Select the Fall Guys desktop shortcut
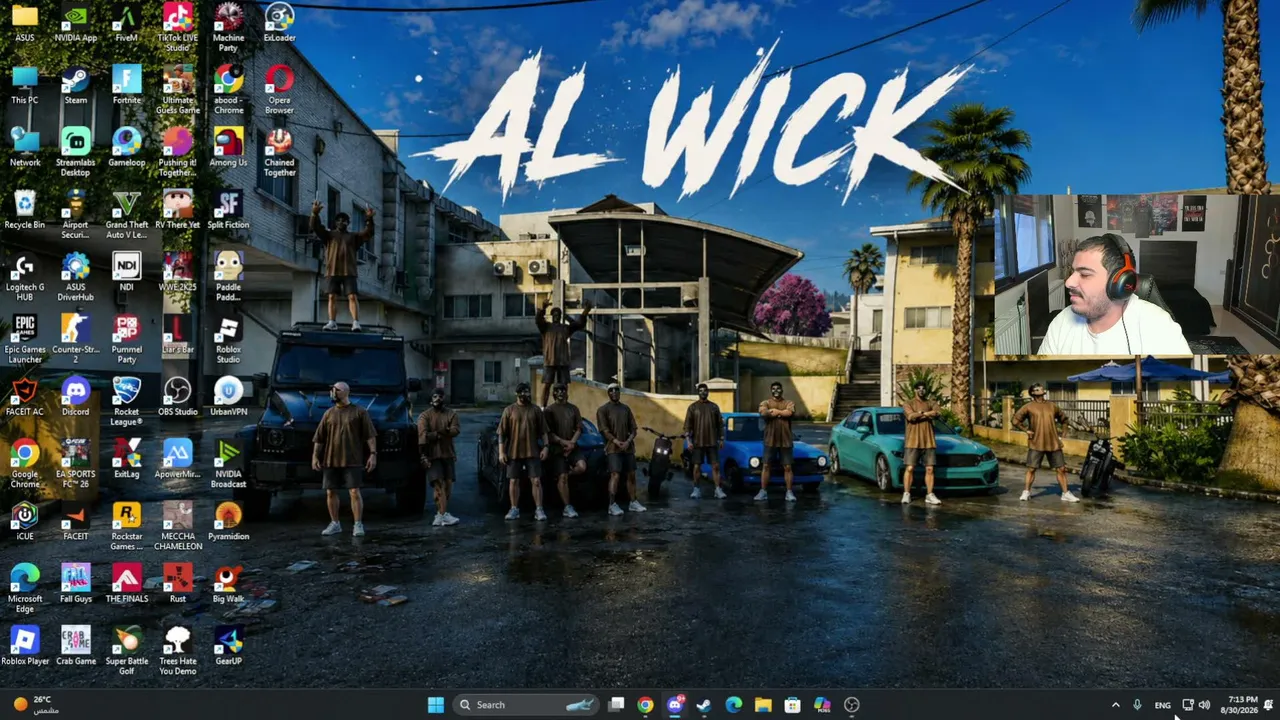Screen dimensions: 1280x720 (x=76, y=584)
